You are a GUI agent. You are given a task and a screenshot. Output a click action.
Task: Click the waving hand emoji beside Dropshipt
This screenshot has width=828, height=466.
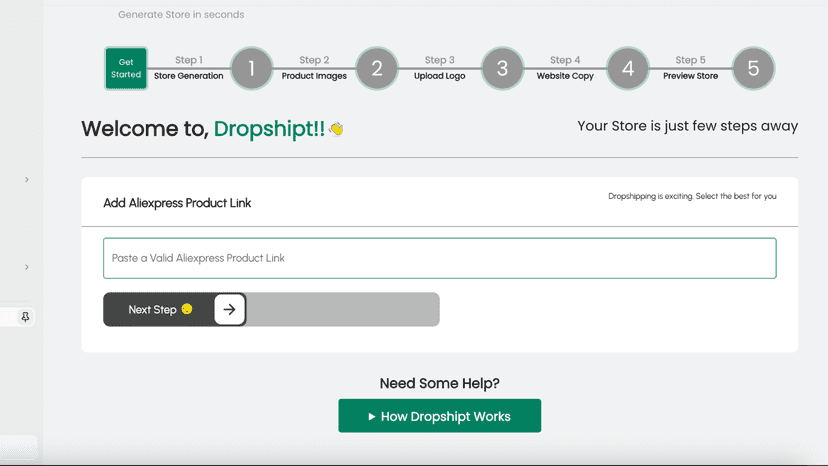coord(336,128)
